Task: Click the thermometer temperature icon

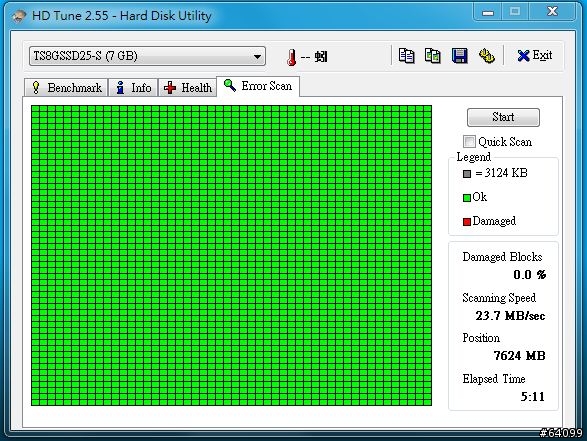Action: (292, 57)
